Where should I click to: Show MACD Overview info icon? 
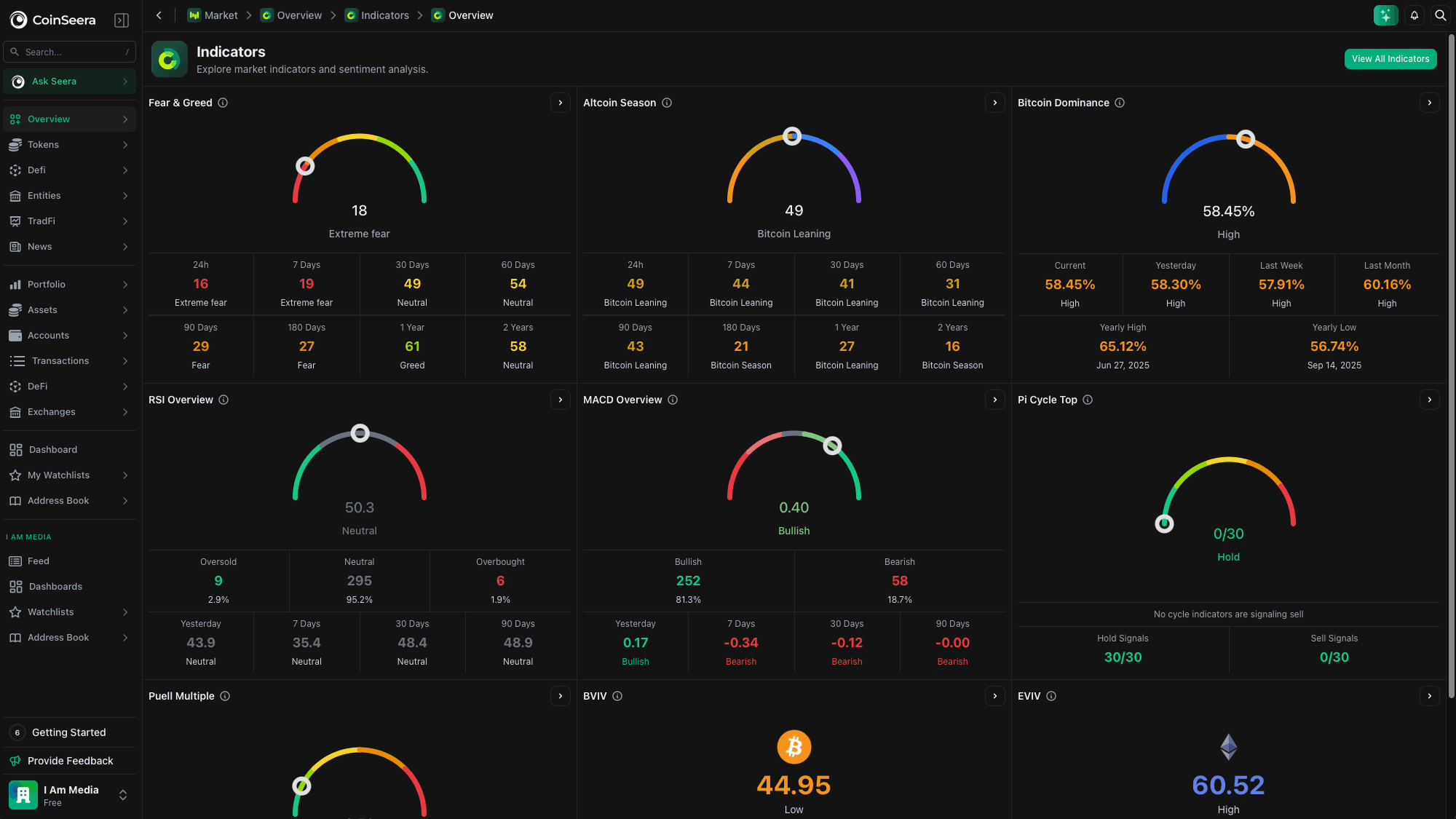pyautogui.click(x=673, y=400)
